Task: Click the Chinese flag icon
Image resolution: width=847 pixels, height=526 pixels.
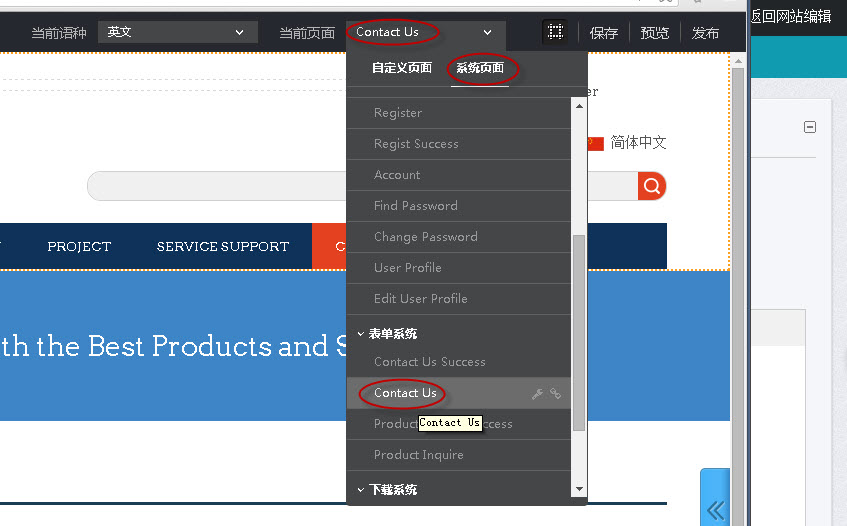Action: tap(595, 143)
